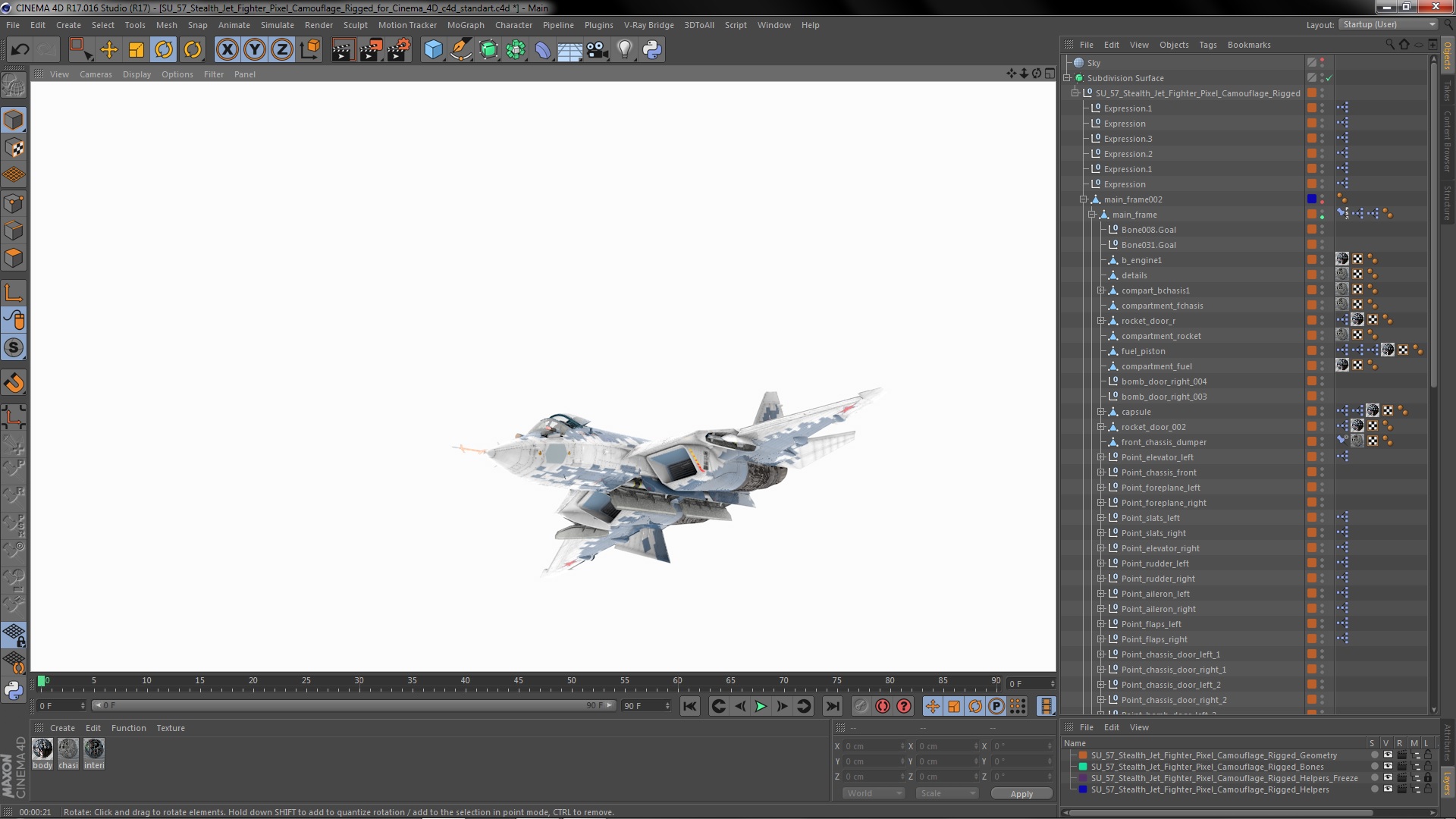Viewport: 1456px width, 819px height.
Task: Click the keyframe selection question icon
Action: pos(904,706)
